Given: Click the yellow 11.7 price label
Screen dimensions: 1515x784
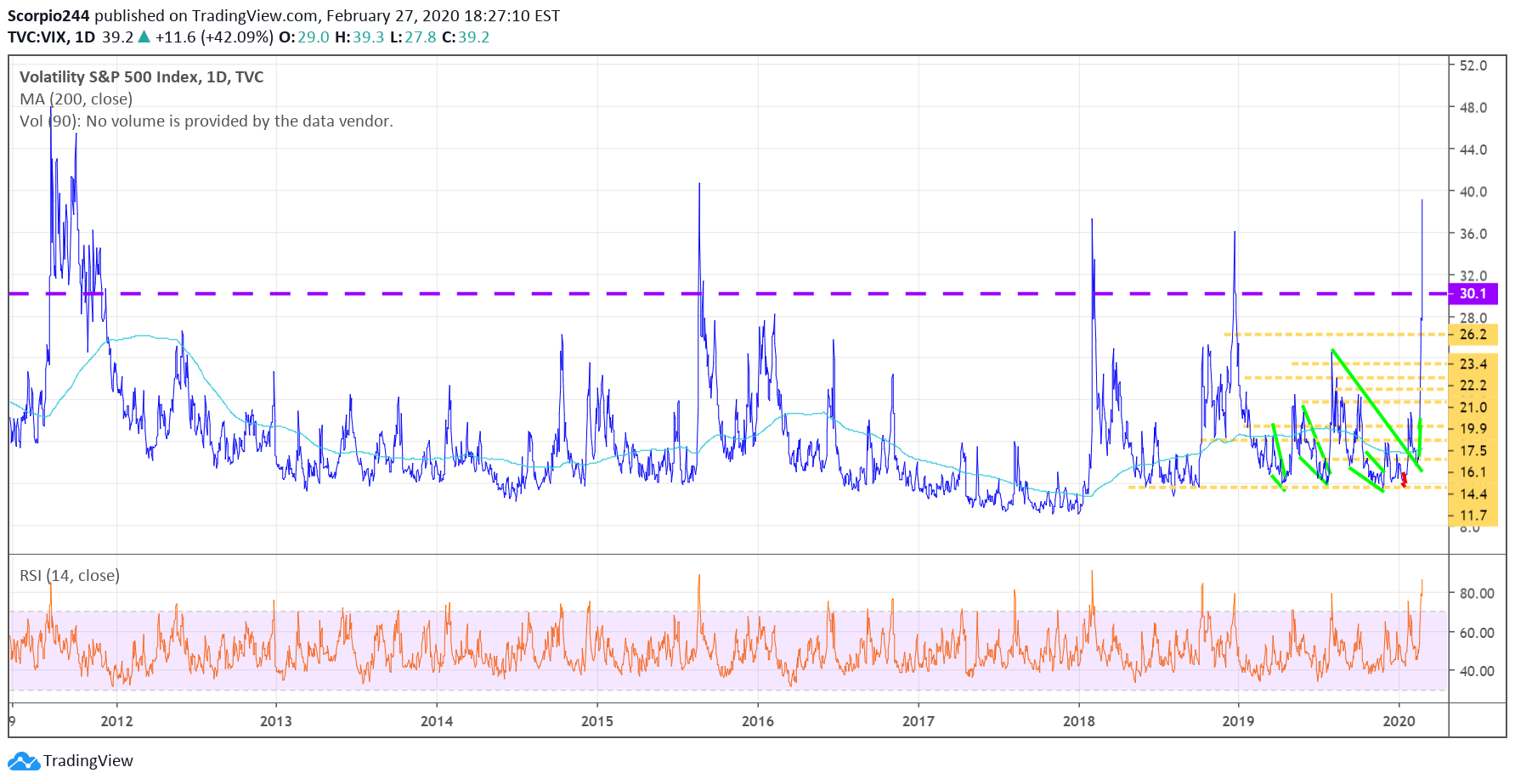Looking at the screenshot, I should point(1473,516).
